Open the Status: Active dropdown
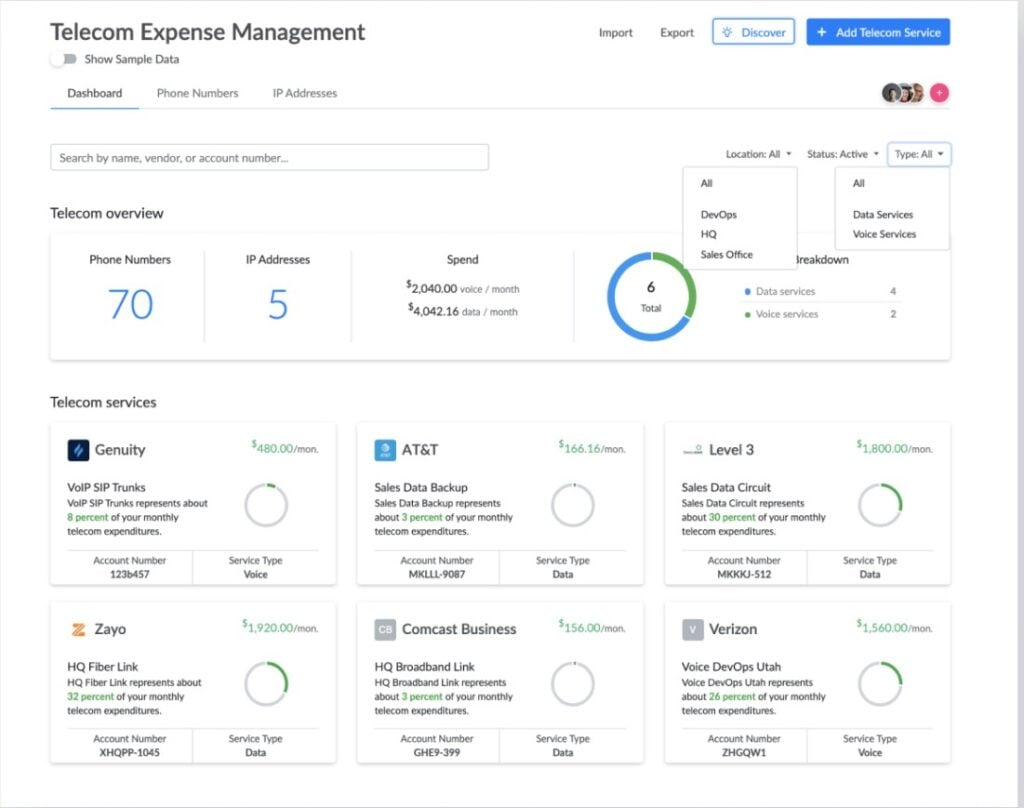Screen dimensions: 1024x808 tap(842, 154)
